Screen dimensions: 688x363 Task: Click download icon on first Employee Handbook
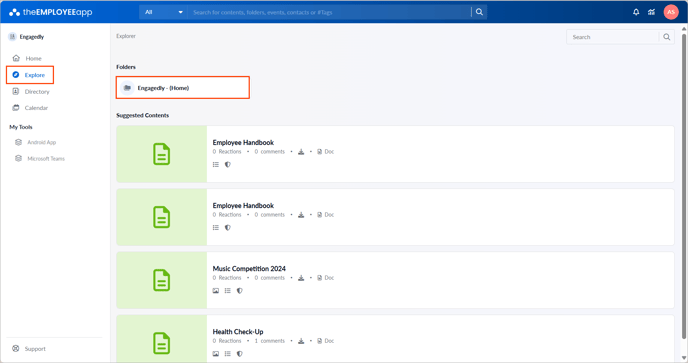301,152
